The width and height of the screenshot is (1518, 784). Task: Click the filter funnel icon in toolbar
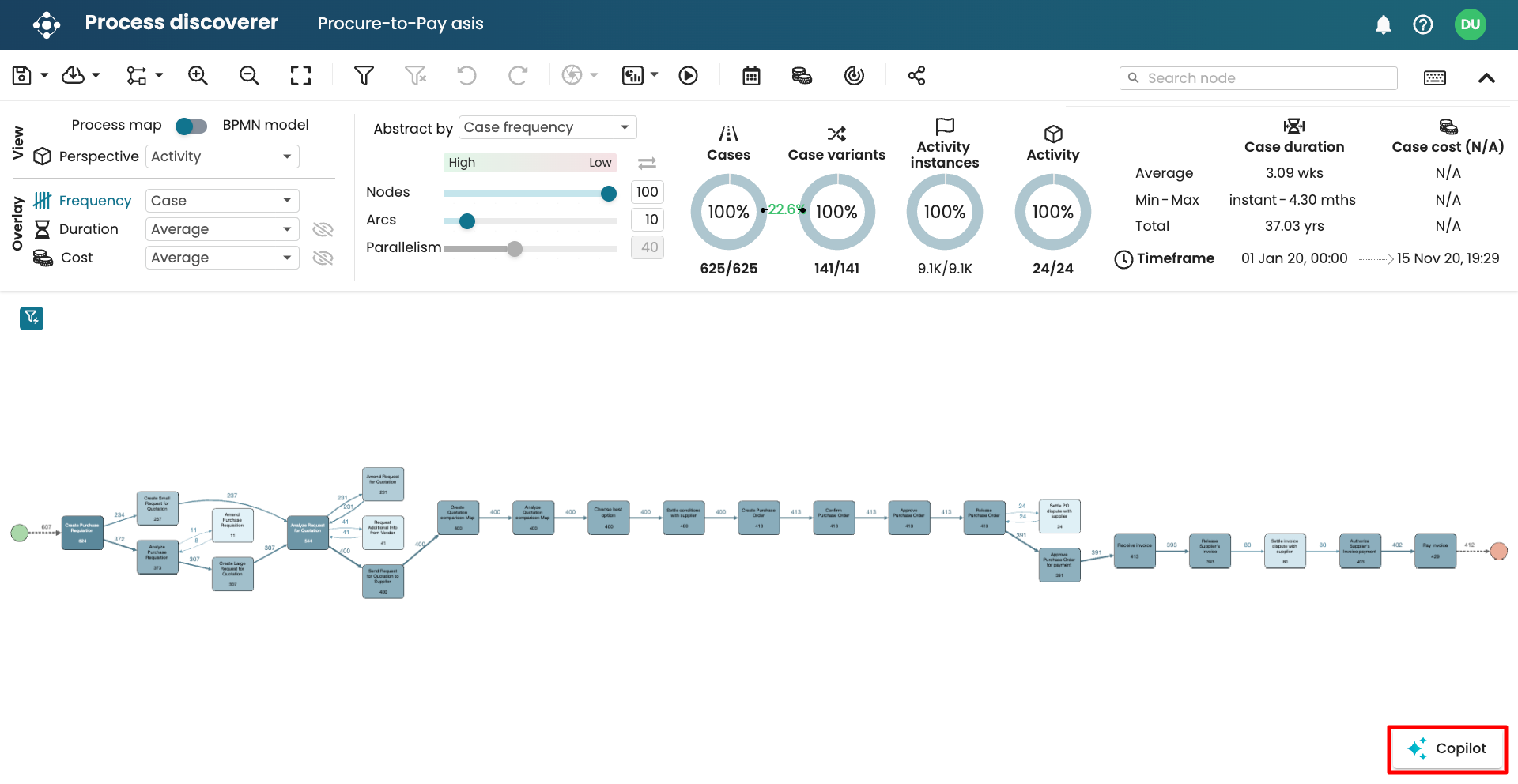coord(364,76)
